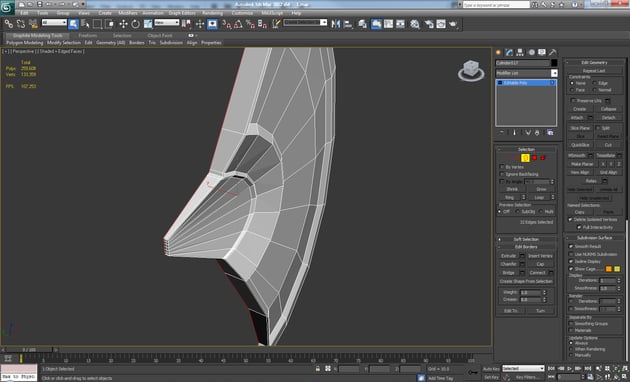Viewport: 630px width, 382px height.
Task: Click the Bridge button
Action: [509, 272]
